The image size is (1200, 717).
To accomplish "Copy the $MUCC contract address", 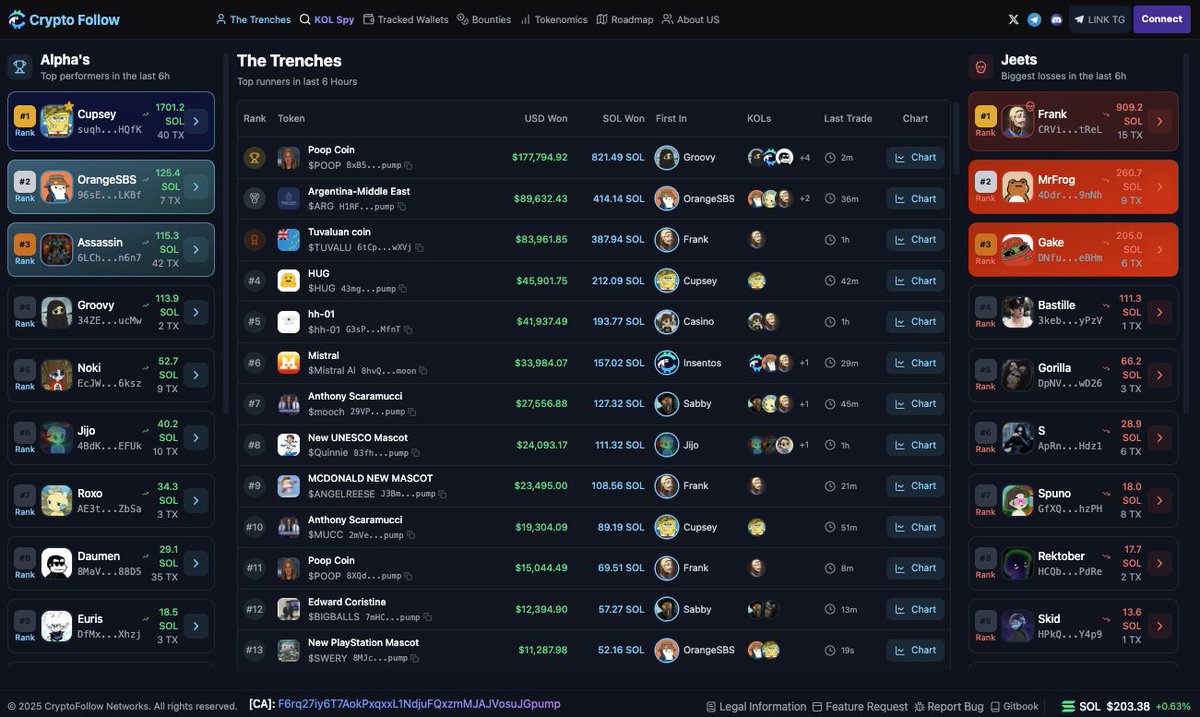I will coord(411,535).
